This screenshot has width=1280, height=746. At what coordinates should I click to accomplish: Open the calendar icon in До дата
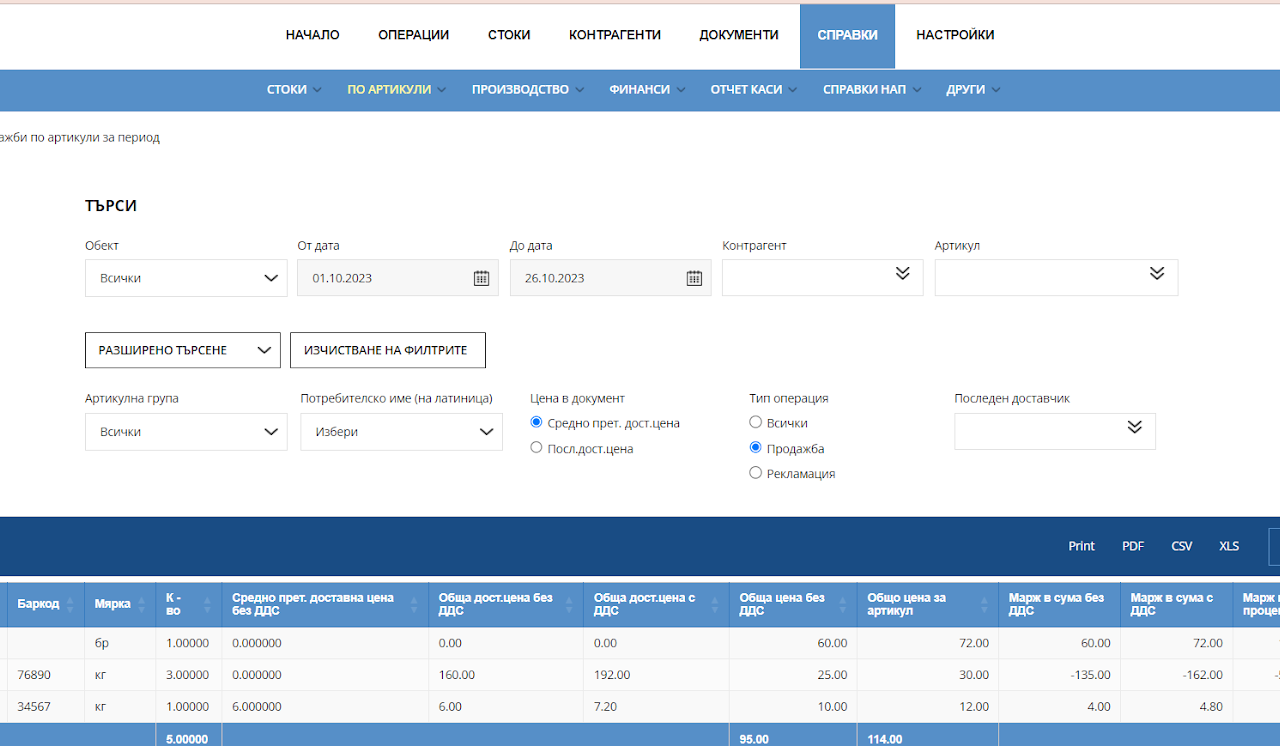(x=694, y=278)
